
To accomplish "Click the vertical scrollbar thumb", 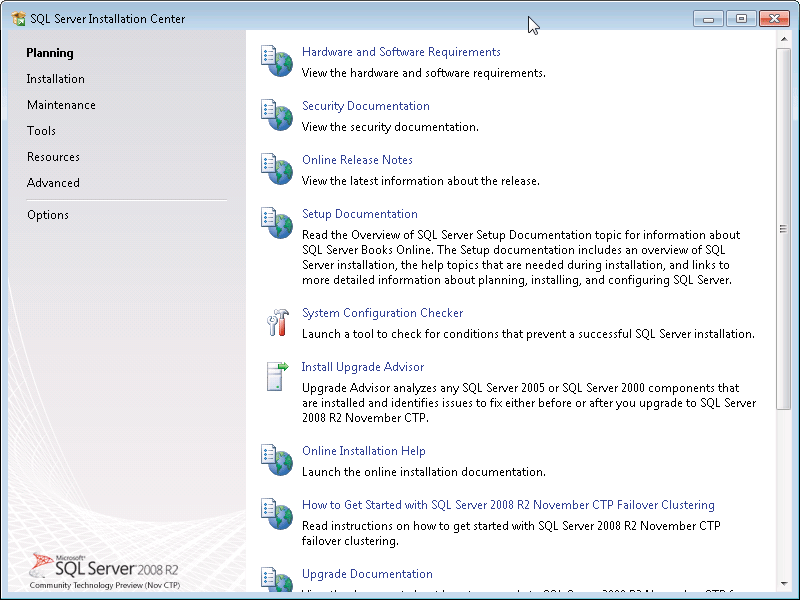I will coord(784,230).
